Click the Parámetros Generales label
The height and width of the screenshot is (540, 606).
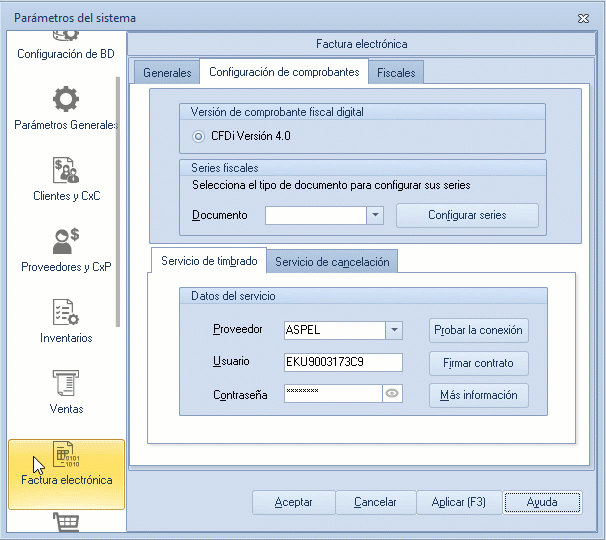[x=66, y=125]
